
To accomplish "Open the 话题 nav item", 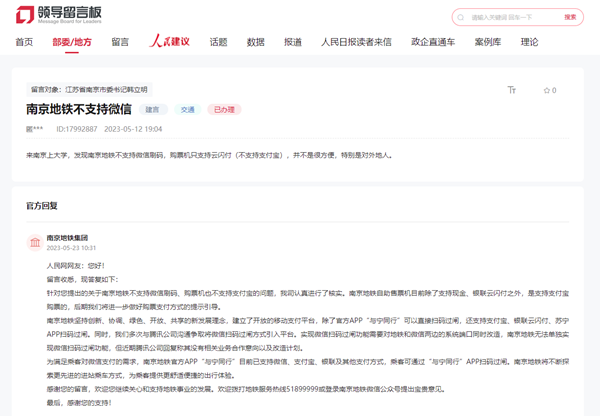I will (218, 42).
